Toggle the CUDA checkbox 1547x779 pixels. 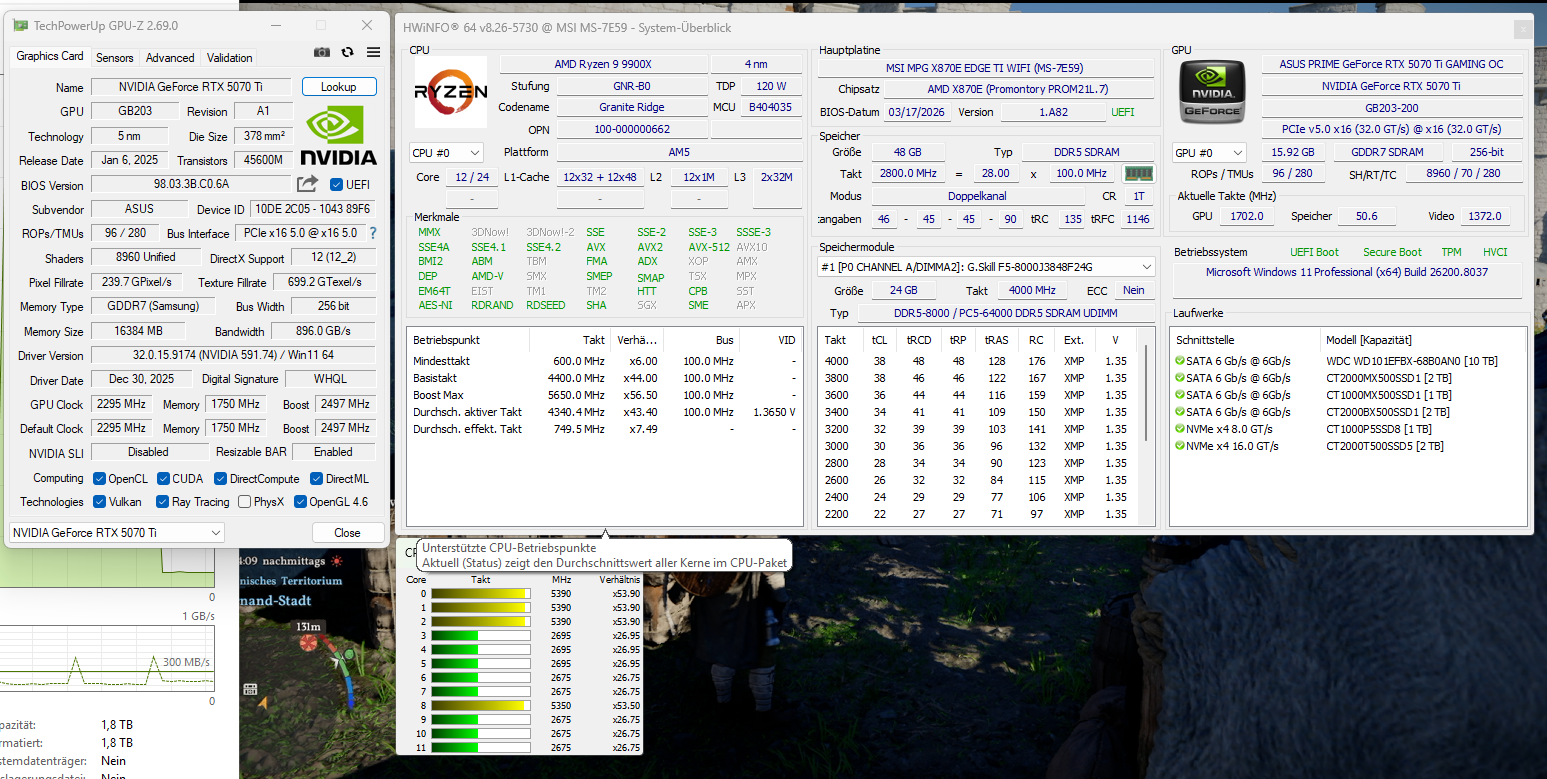pyautogui.click(x=162, y=479)
